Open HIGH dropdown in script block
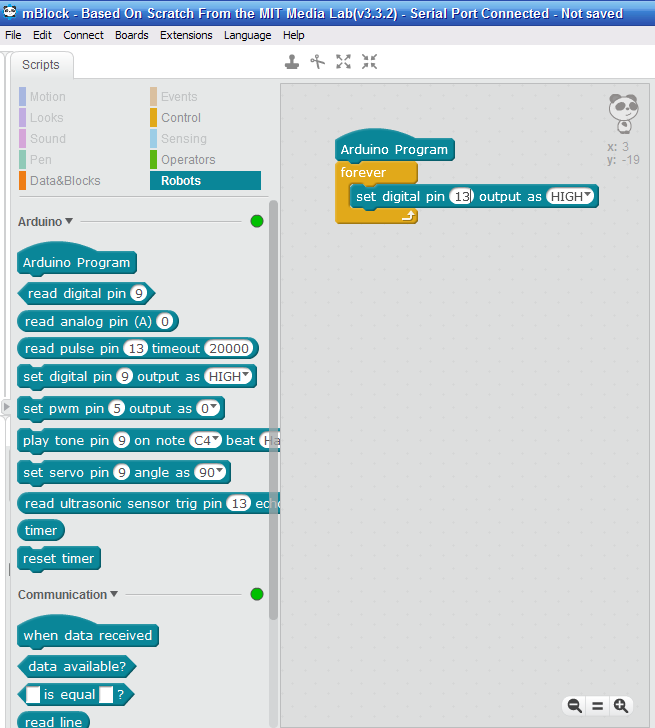The image size is (655, 728). tap(571, 196)
